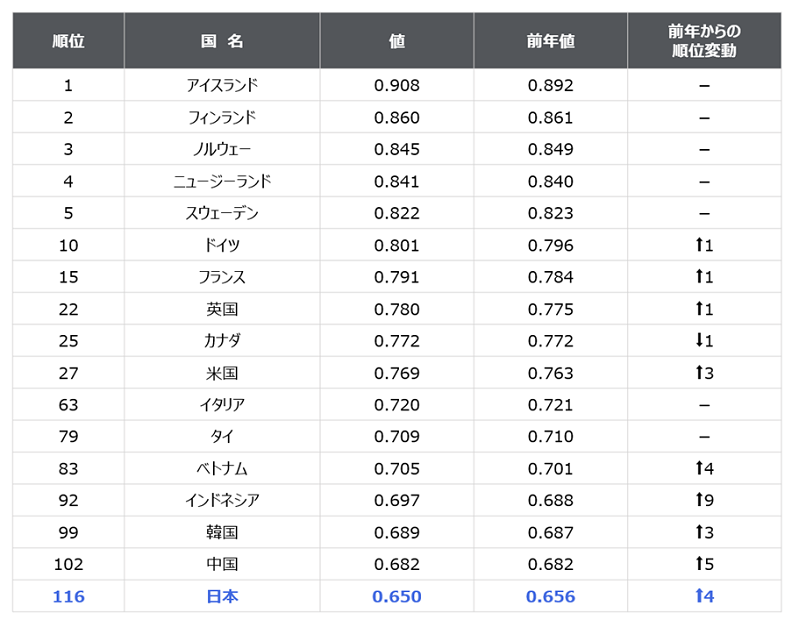Select value 0.908 for アイスランド
This screenshot has height=620, width=792.
[397, 85]
